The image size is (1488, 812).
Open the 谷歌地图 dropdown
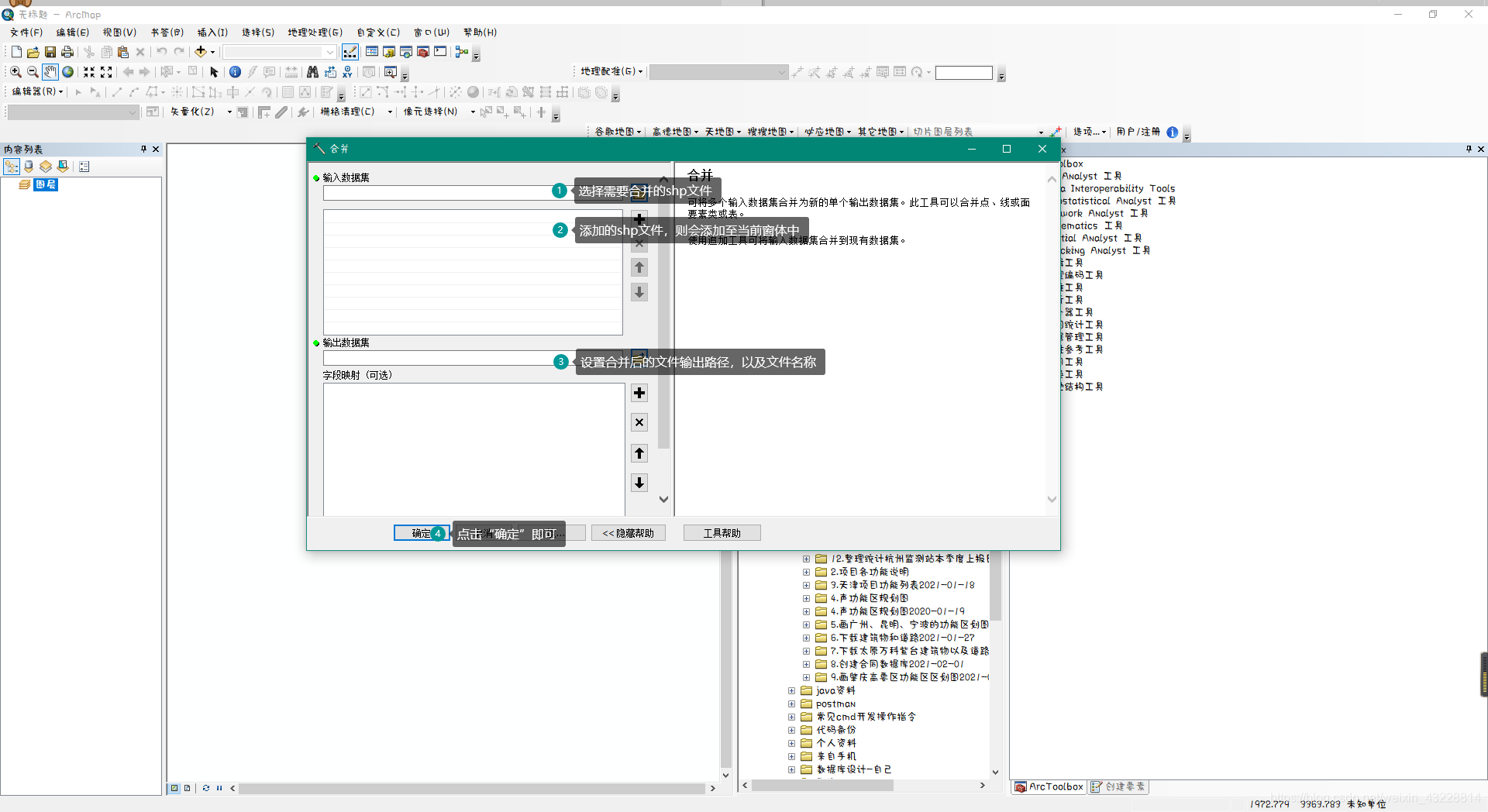(x=618, y=132)
